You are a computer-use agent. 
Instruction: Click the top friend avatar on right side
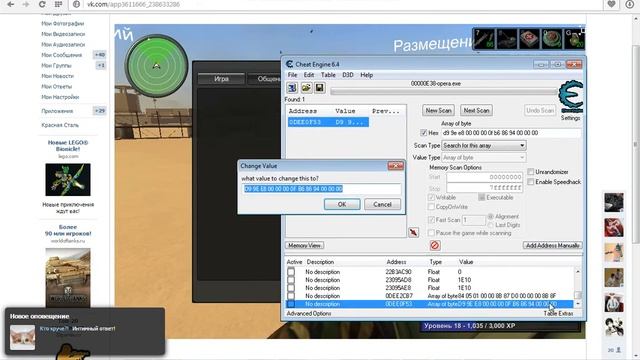(614, 203)
